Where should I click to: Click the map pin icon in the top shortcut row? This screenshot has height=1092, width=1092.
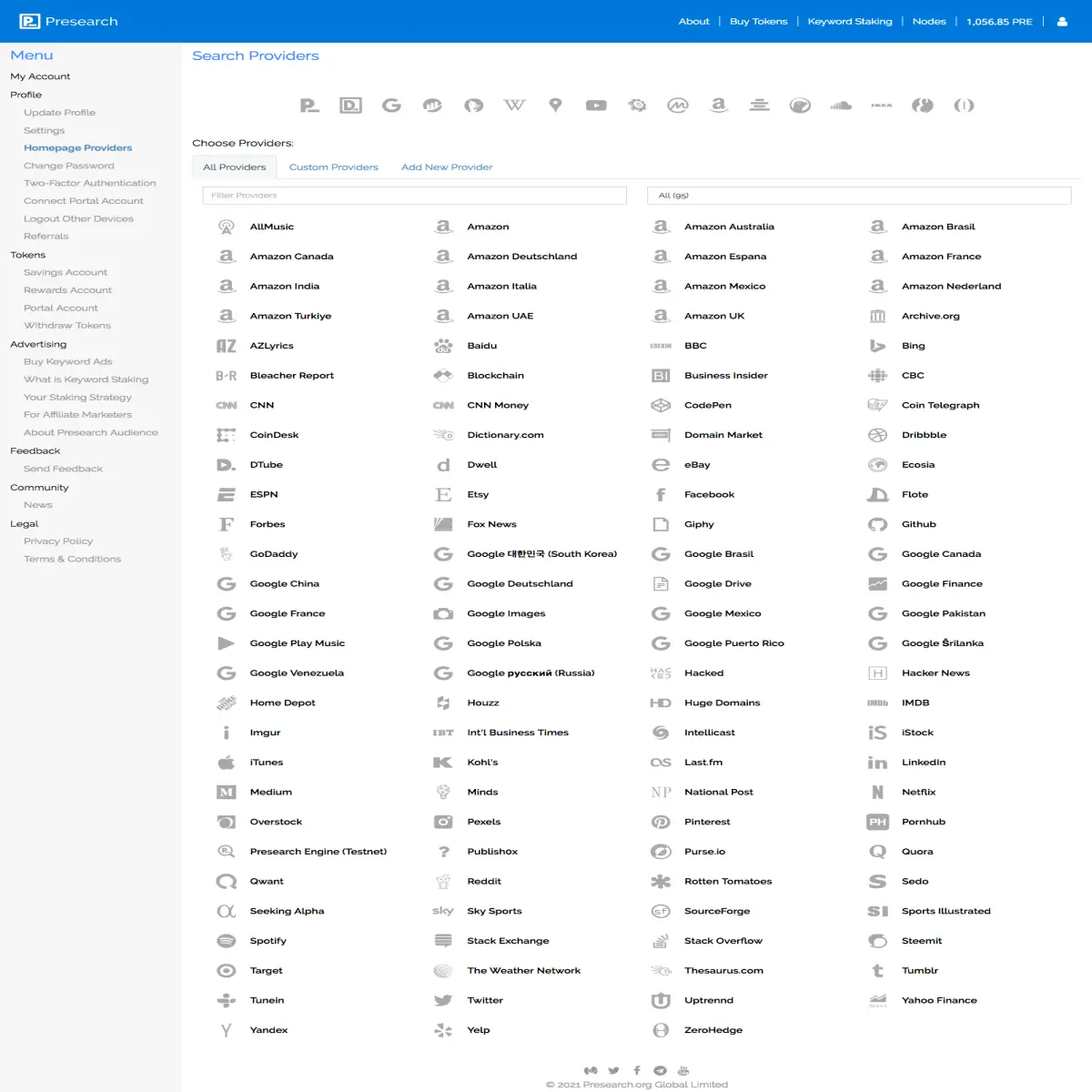click(555, 106)
